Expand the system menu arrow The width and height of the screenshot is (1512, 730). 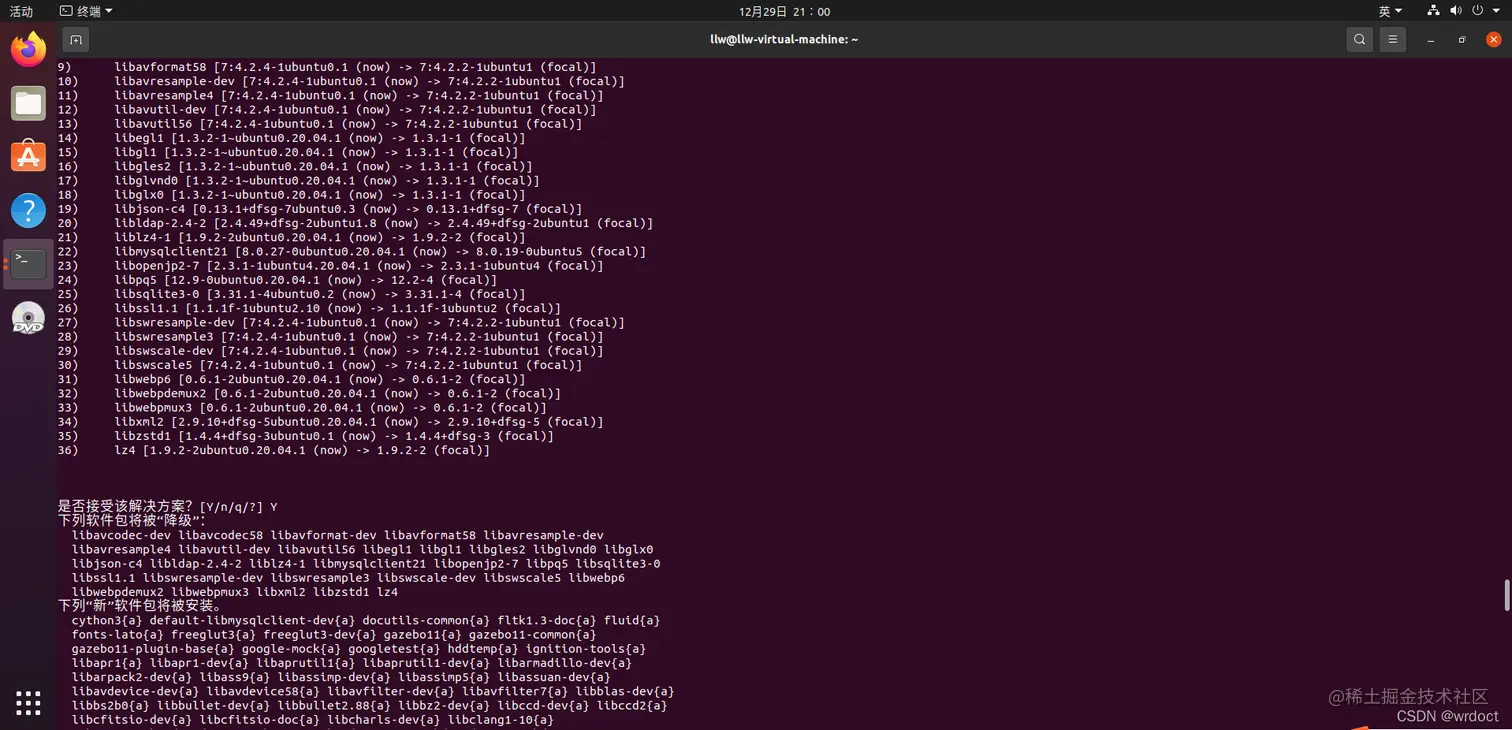(1497, 11)
